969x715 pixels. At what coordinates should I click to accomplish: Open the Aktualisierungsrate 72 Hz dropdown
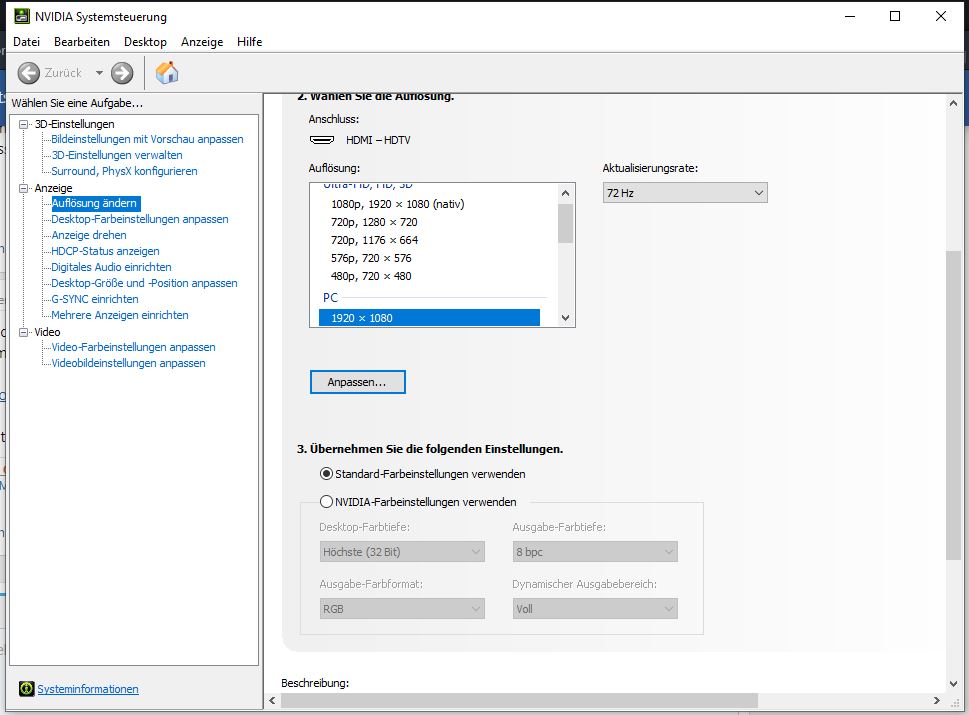[x=685, y=193]
